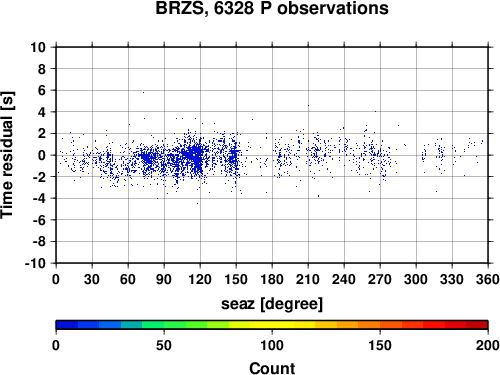Click the dark blue segment of colorbar
This screenshot has height=375, width=500.
(x=67, y=325)
